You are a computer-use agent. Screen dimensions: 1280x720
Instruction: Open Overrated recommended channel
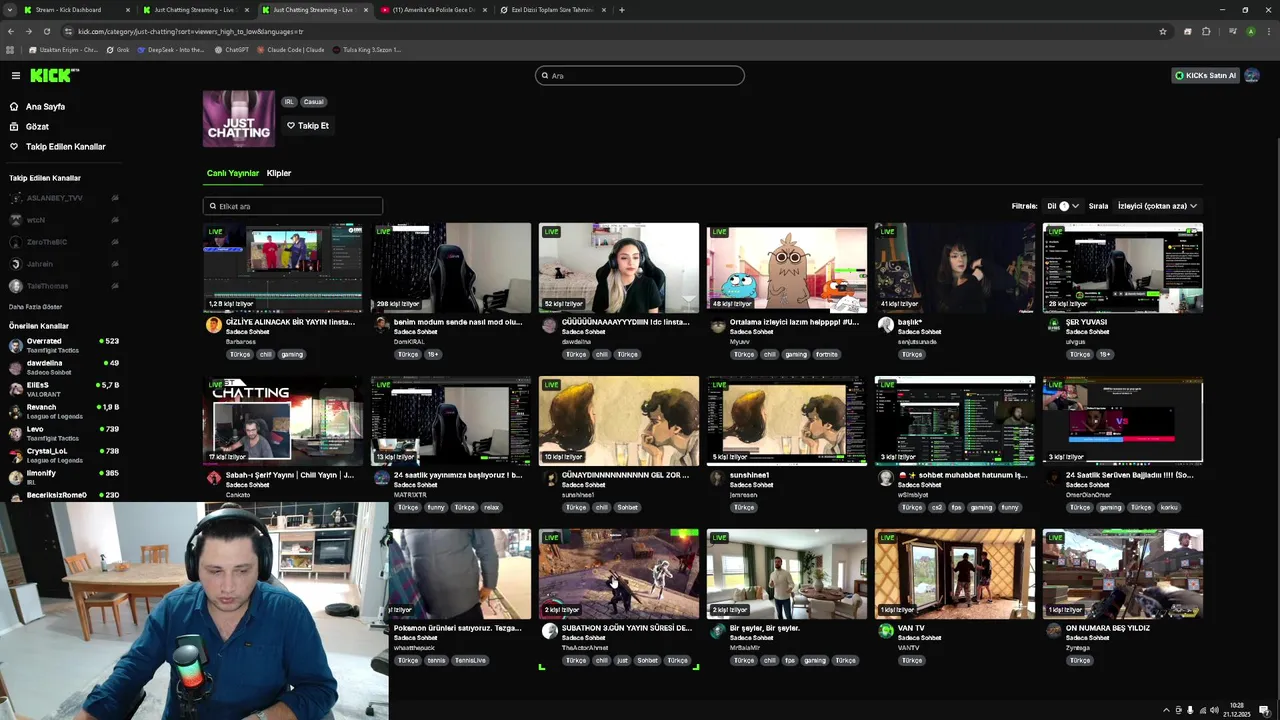[62, 345]
